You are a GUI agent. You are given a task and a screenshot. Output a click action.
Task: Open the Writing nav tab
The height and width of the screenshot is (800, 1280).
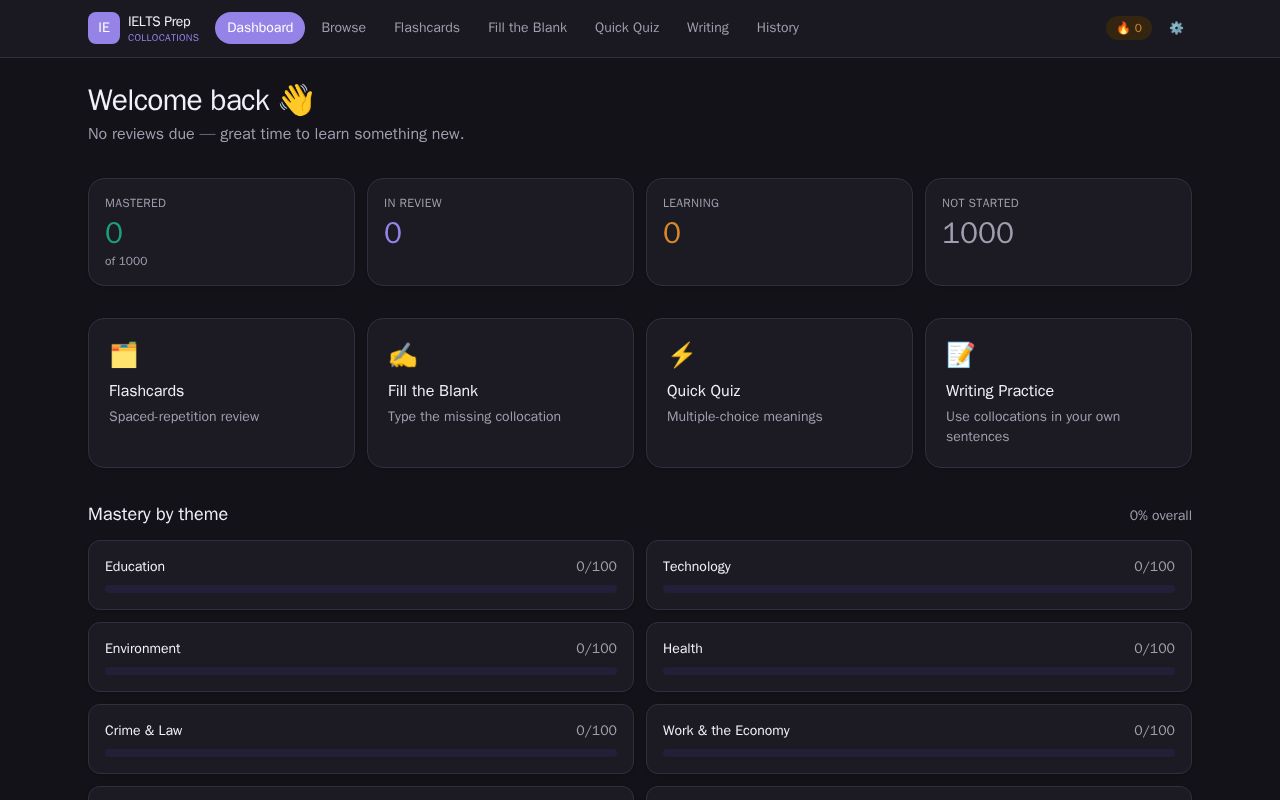tap(708, 28)
